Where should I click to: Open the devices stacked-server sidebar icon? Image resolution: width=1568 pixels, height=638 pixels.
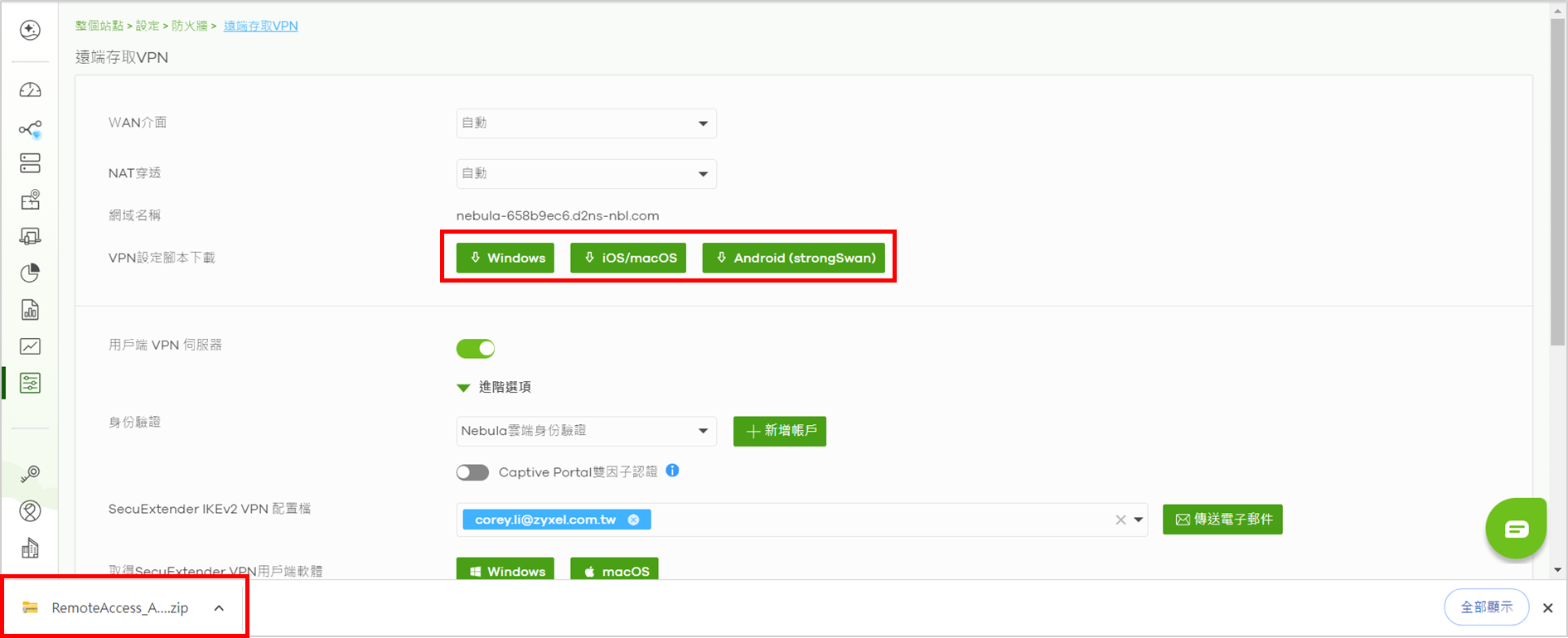[x=30, y=163]
